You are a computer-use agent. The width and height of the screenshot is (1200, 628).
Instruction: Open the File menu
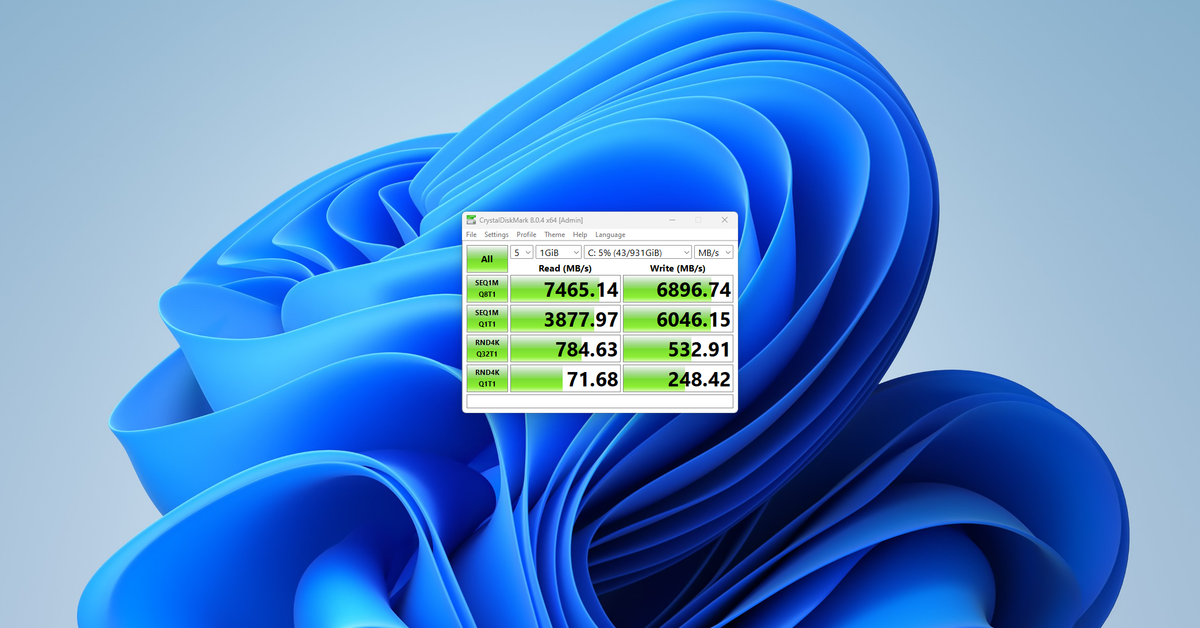pyautogui.click(x=471, y=235)
